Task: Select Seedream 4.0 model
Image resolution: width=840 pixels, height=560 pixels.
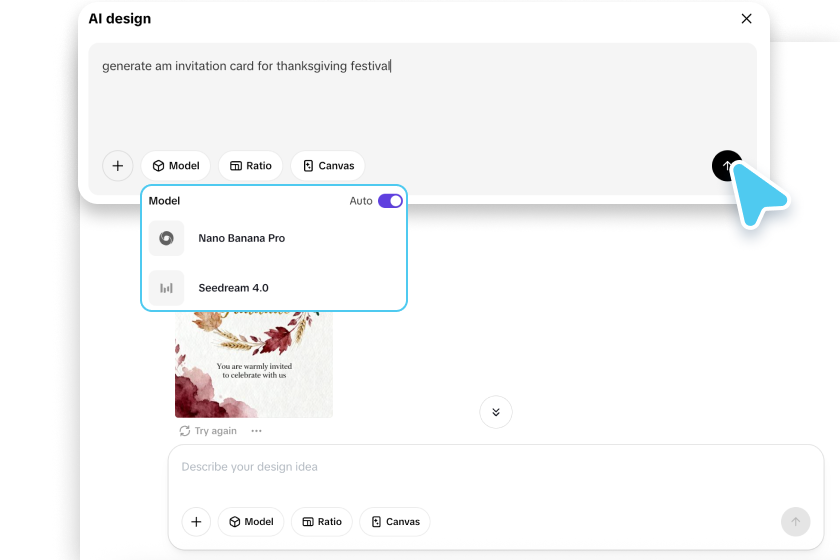Action: [x=274, y=288]
